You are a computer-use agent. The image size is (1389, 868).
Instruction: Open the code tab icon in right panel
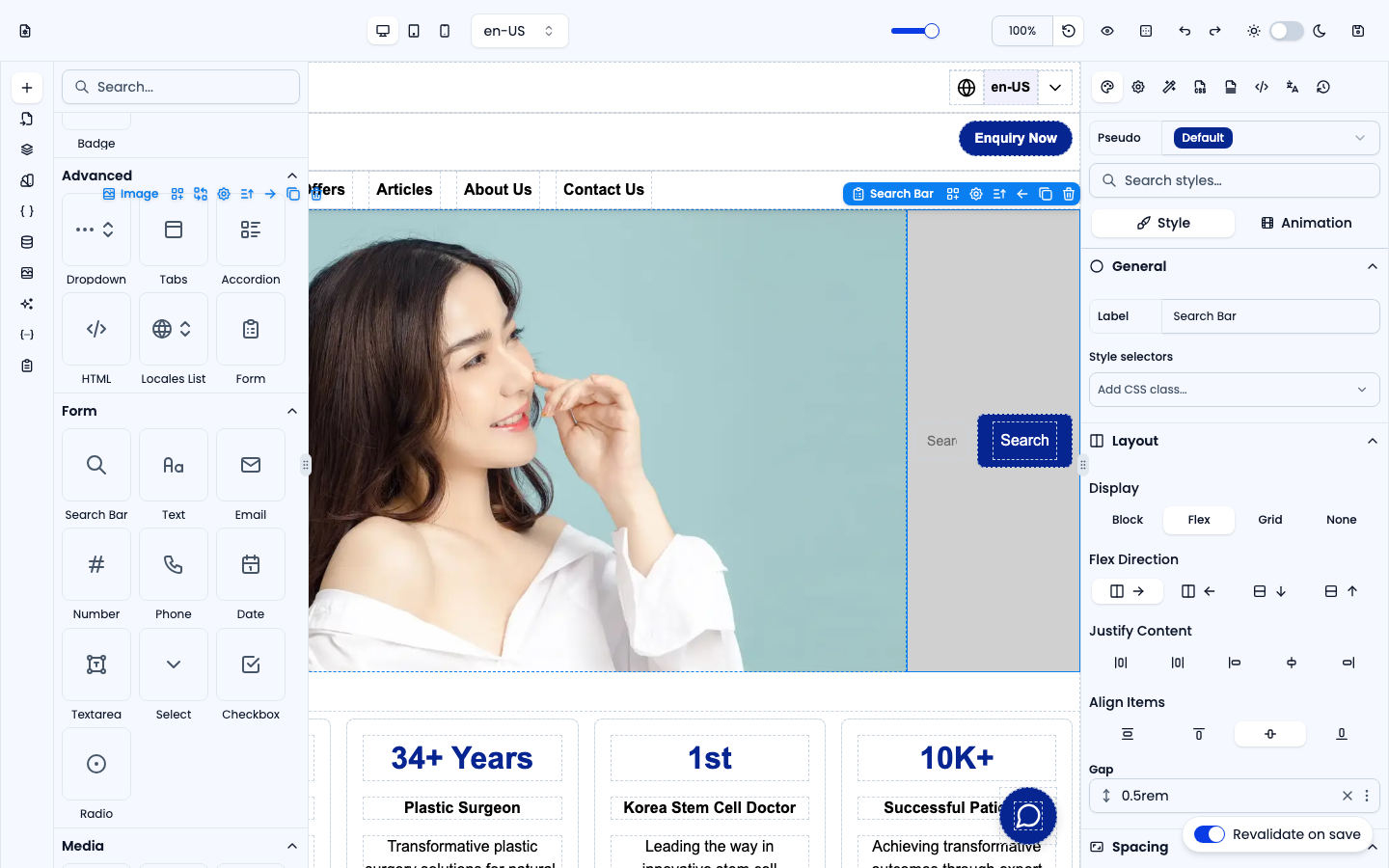1262,87
